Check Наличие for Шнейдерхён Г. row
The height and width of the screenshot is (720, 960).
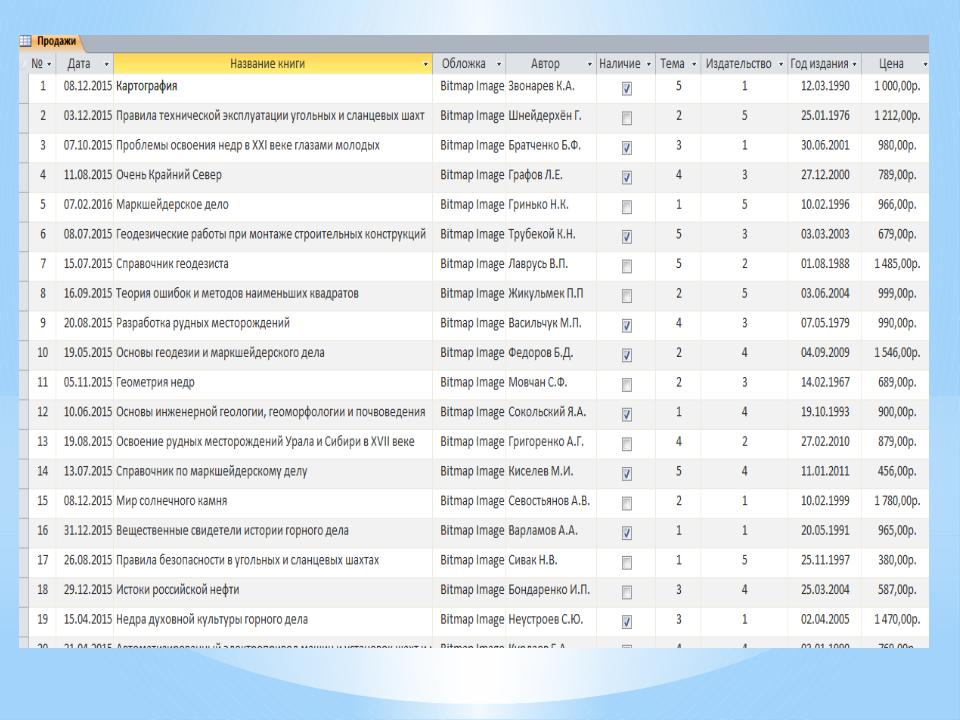(626, 118)
